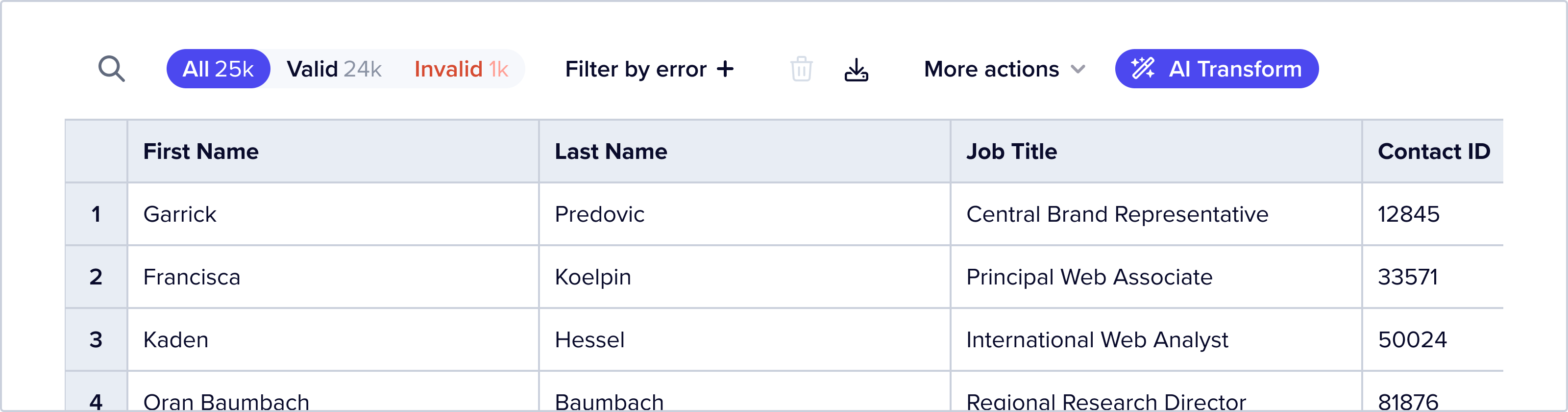Open the More actions dropdown
The width and height of the screenshot is (1568, 412).
point(1004,69)
